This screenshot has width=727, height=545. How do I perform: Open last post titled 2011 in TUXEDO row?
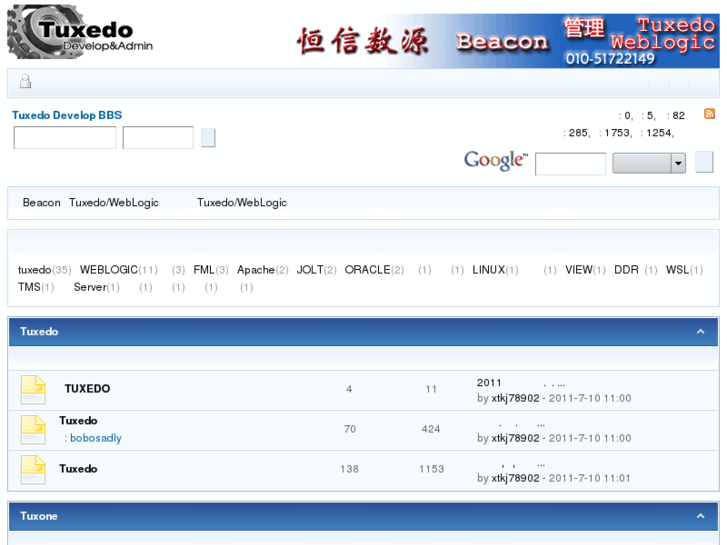click(521, 383)
